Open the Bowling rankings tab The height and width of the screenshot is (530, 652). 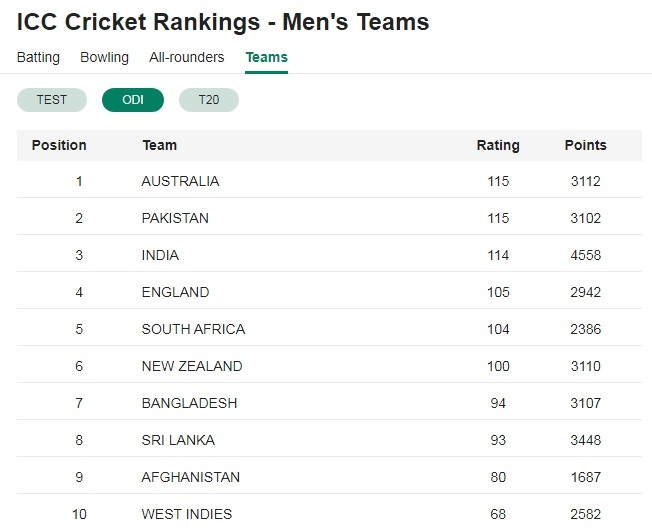click(104, 57)
